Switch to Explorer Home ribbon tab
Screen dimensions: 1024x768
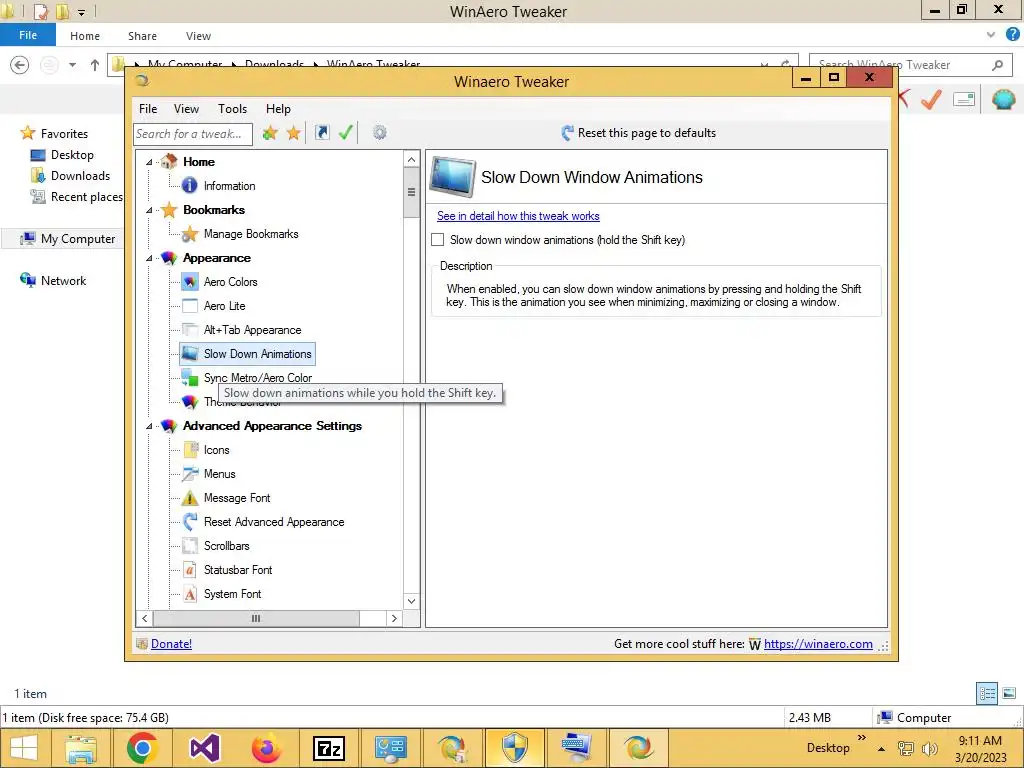click(85, 36)
